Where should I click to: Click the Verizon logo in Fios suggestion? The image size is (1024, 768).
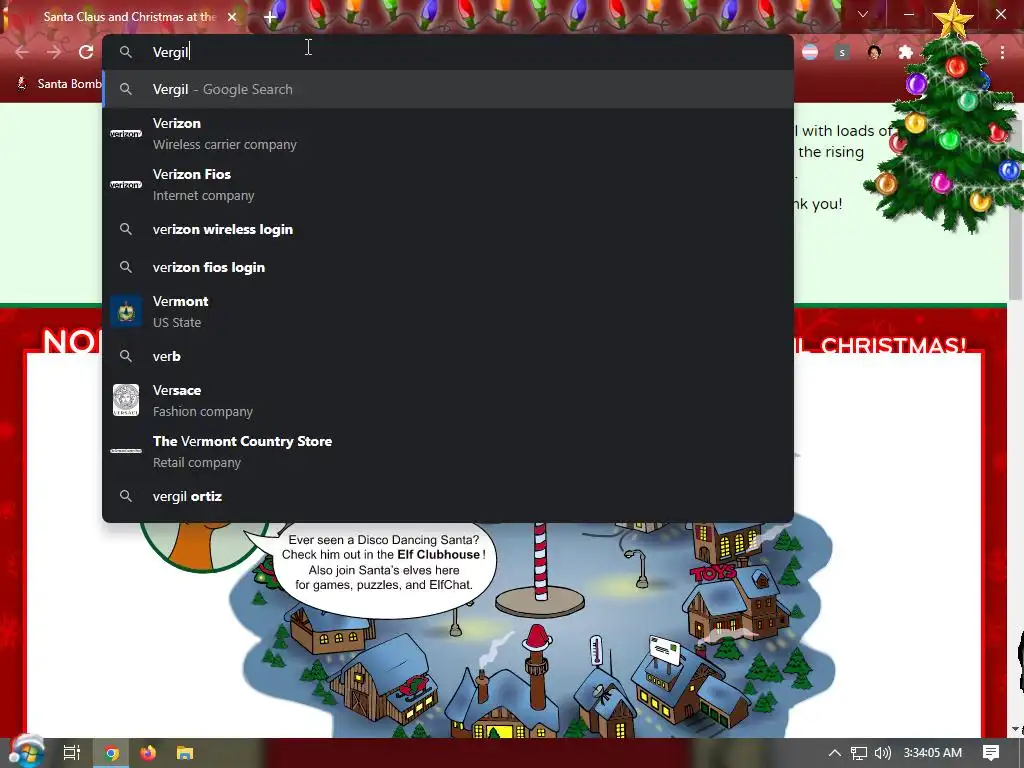tap(126, 185)
